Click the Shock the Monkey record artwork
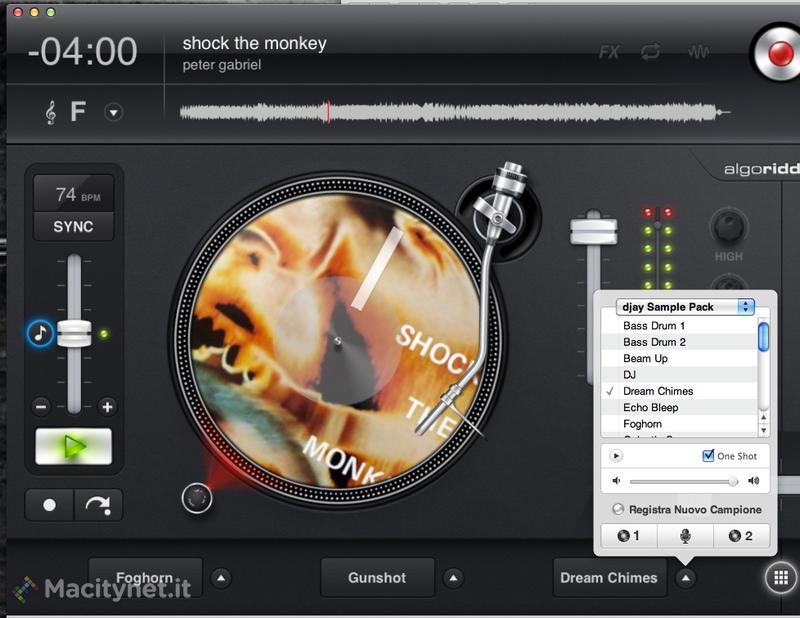Viewport: 800px width, 618px height. tap(337, 339)
